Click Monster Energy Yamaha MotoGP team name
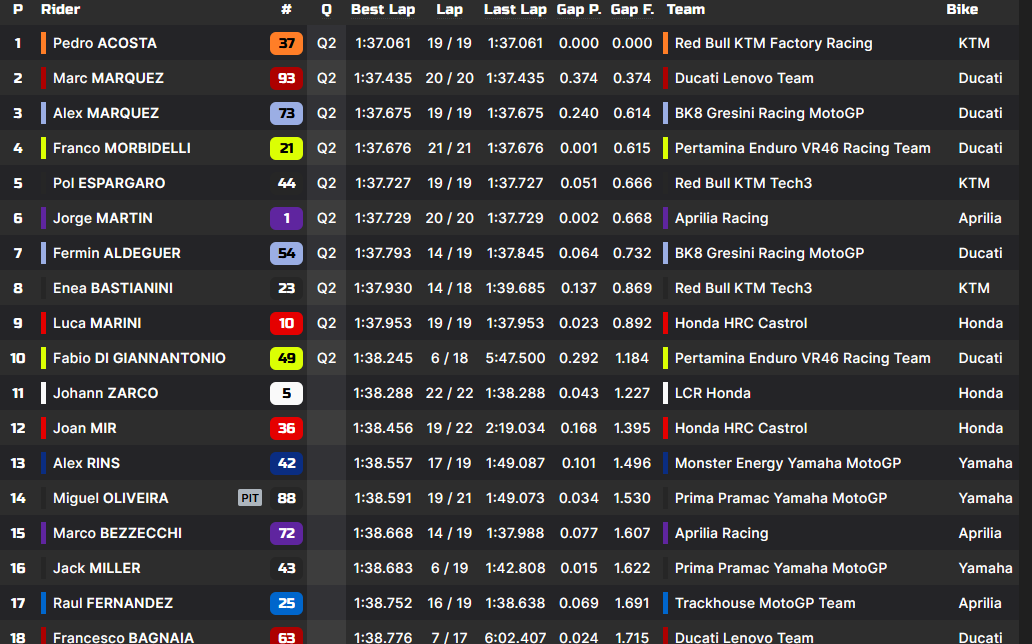 [x=788, y=463]
